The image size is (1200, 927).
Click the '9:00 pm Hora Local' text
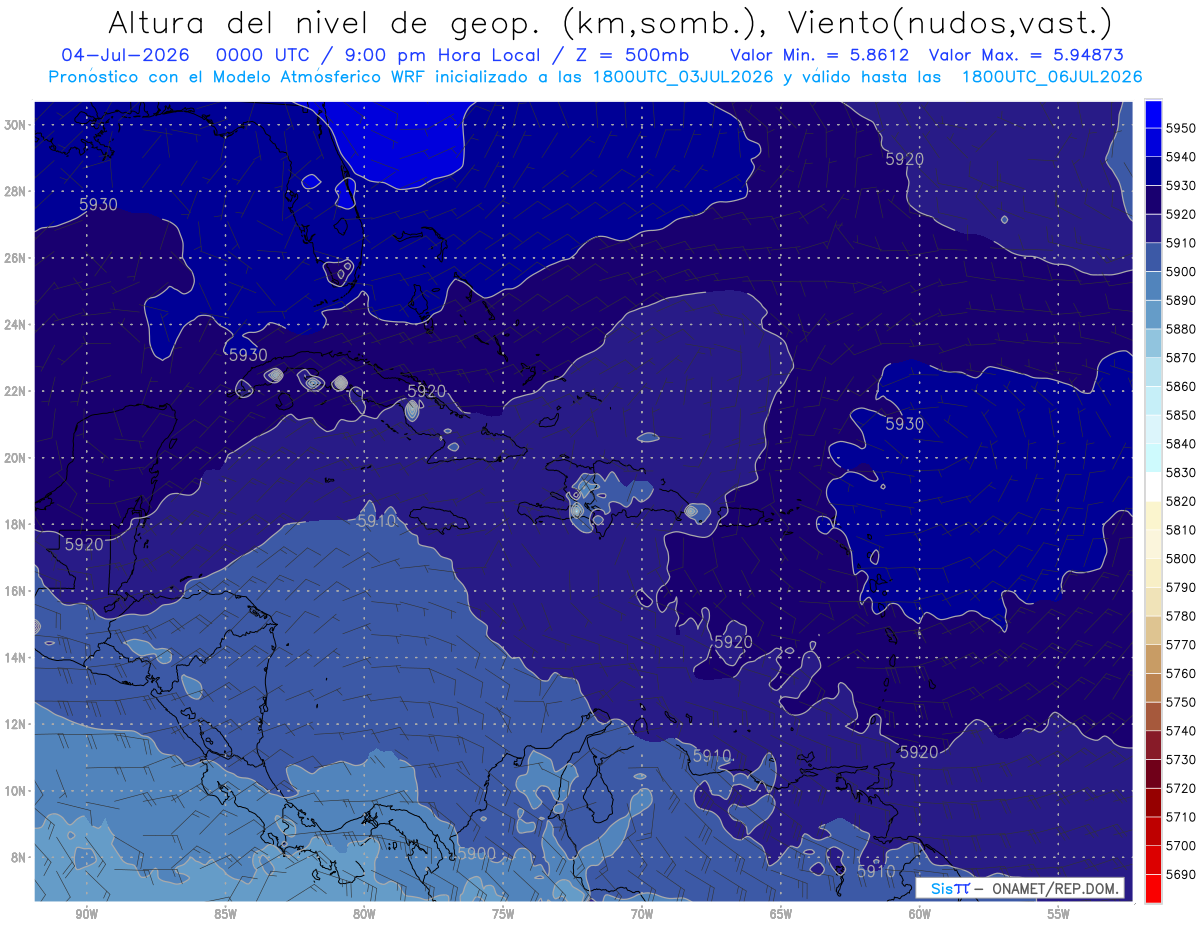click(x=446, y=55)
